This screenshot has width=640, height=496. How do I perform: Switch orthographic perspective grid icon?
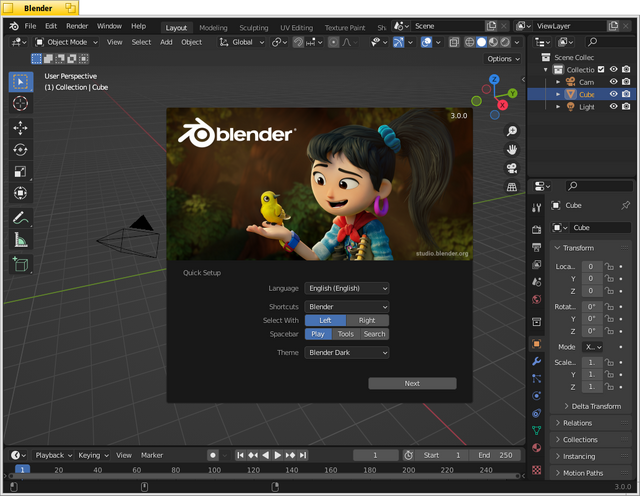511,187
